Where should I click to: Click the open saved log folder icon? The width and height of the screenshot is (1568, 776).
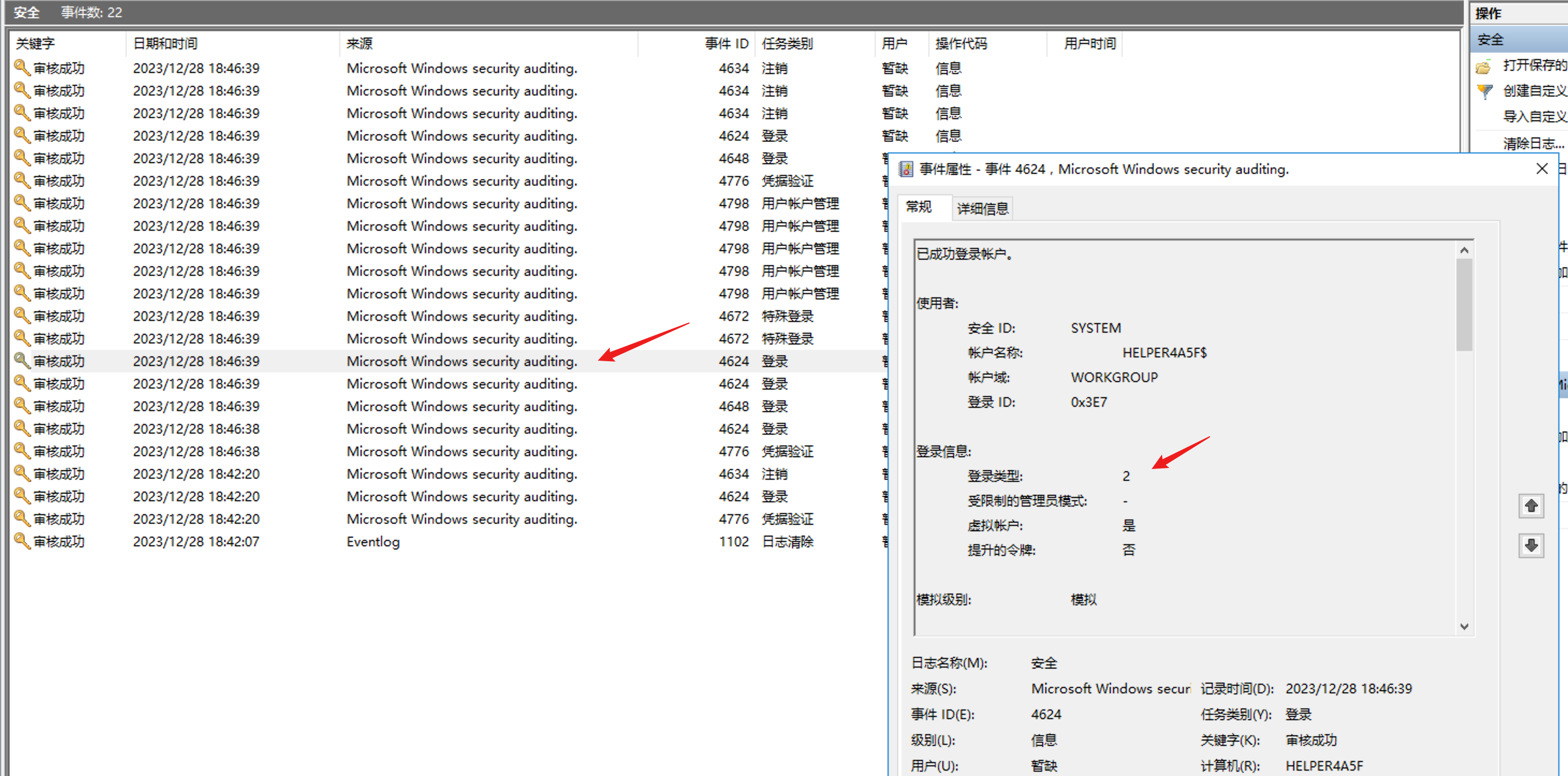coord(1484,67)
